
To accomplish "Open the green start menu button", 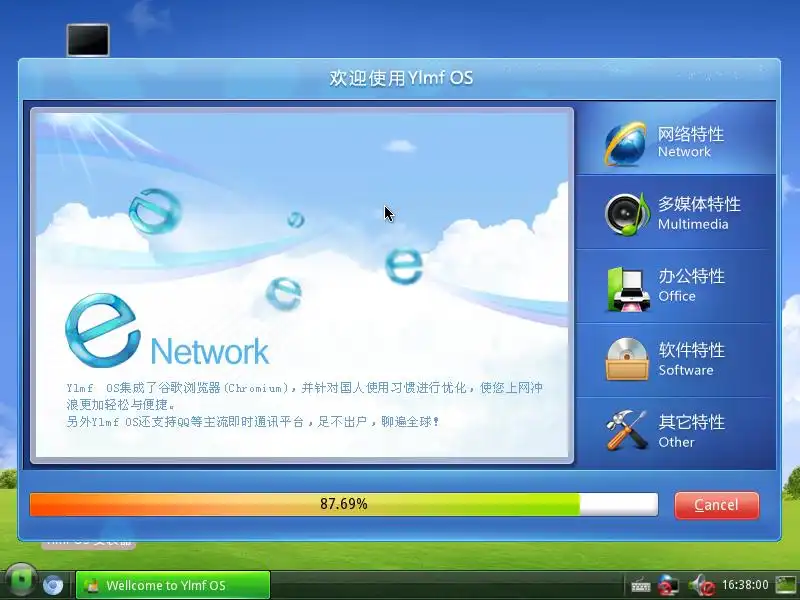I will pyautogui.click(x=20, y=582).
